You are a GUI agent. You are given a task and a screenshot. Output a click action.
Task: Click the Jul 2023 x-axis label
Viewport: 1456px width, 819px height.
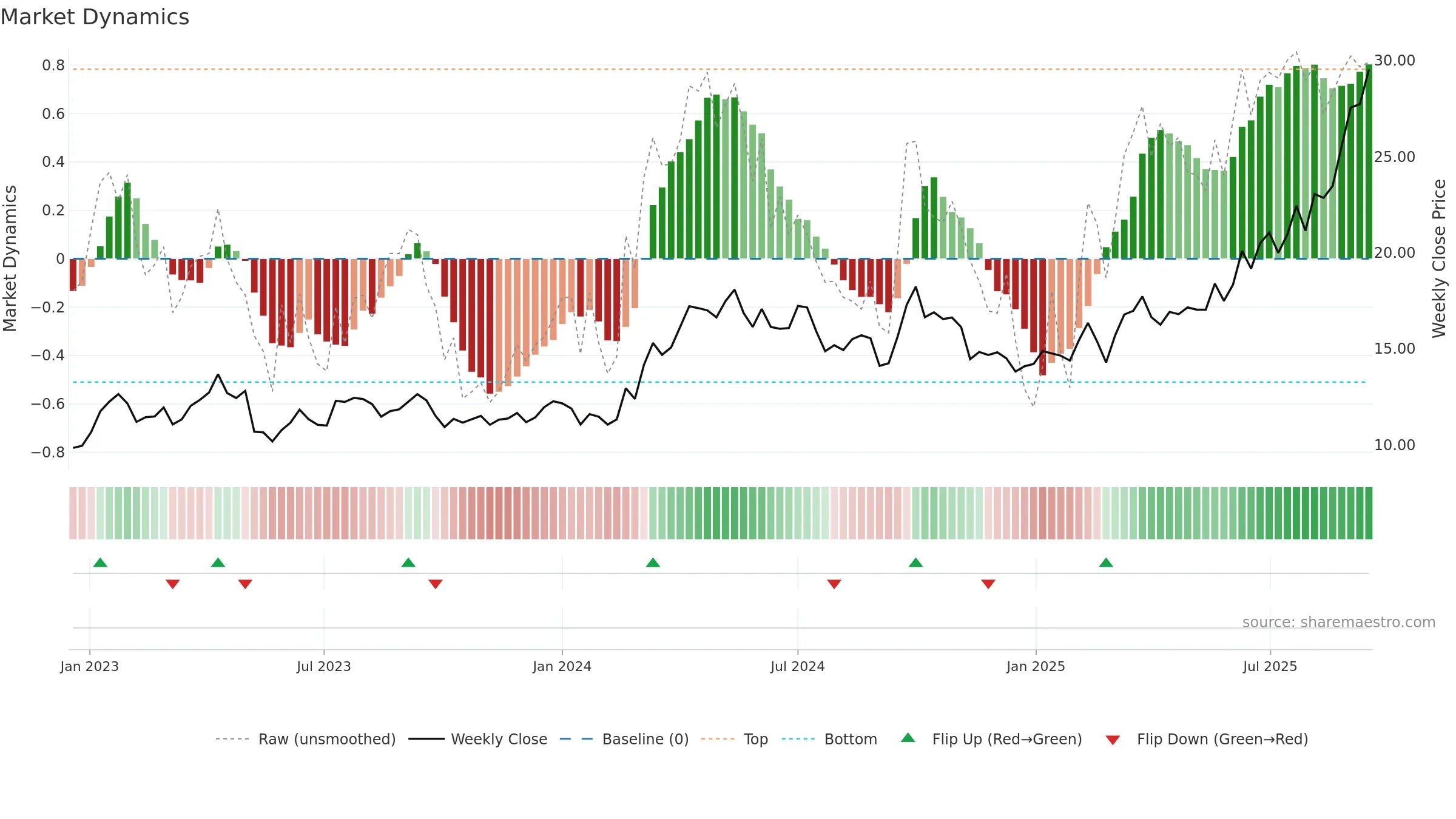(x=324, y=666)
